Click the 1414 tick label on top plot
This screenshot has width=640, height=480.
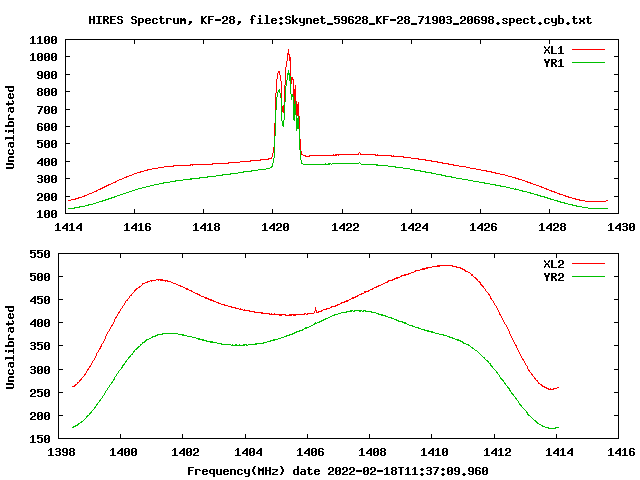pos(68,227)
